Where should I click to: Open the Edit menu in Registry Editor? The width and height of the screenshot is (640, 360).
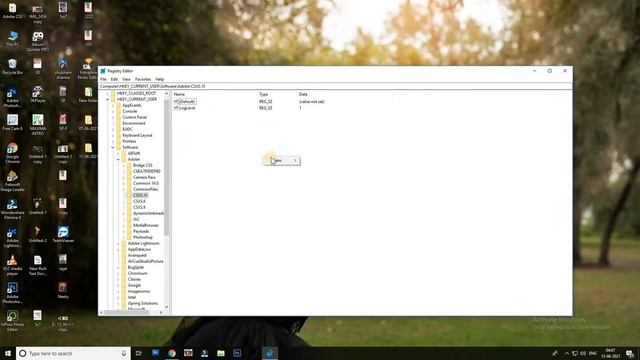tap(114, 79)
